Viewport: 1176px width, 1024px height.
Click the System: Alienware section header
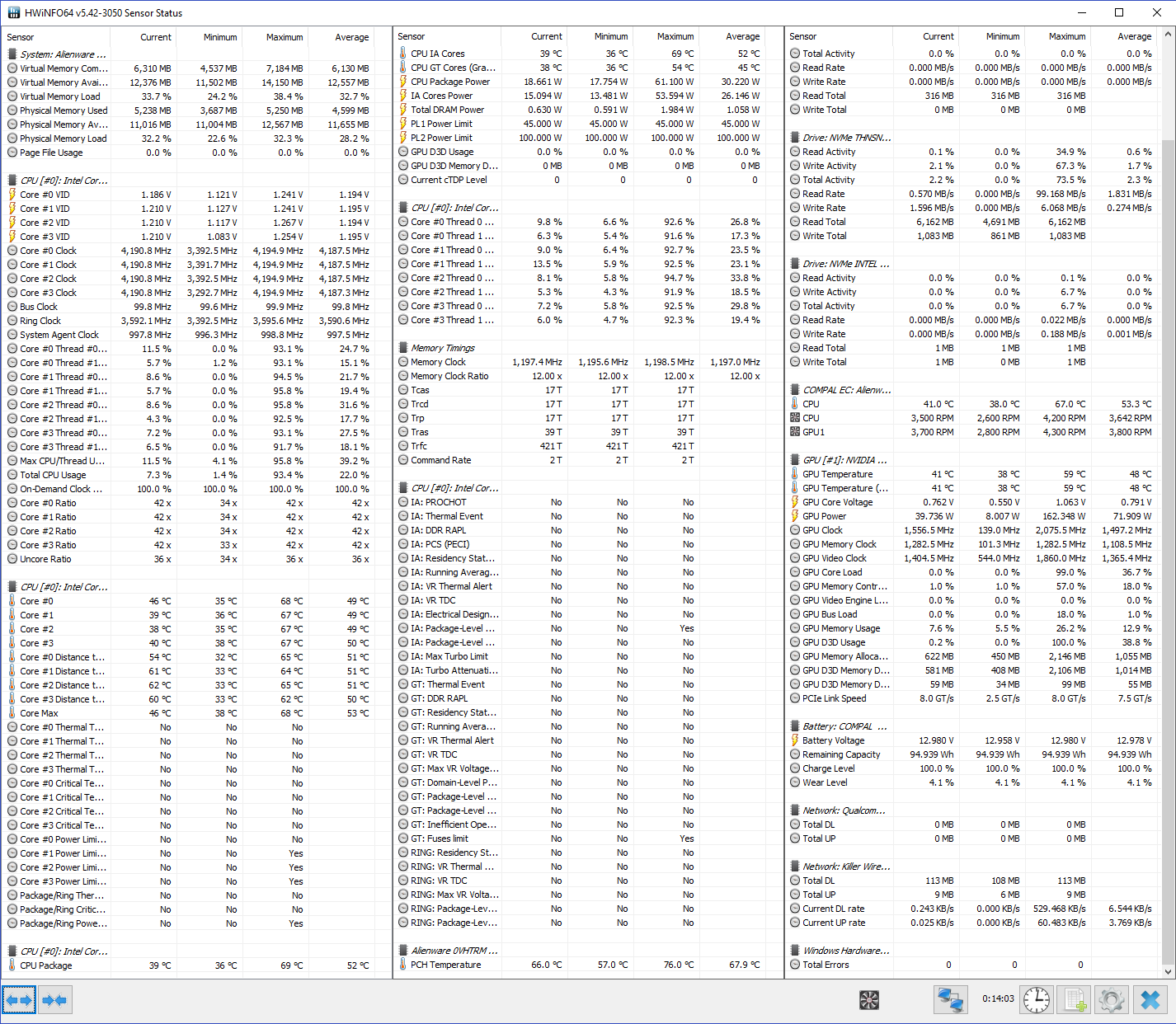tap(63, 54)
